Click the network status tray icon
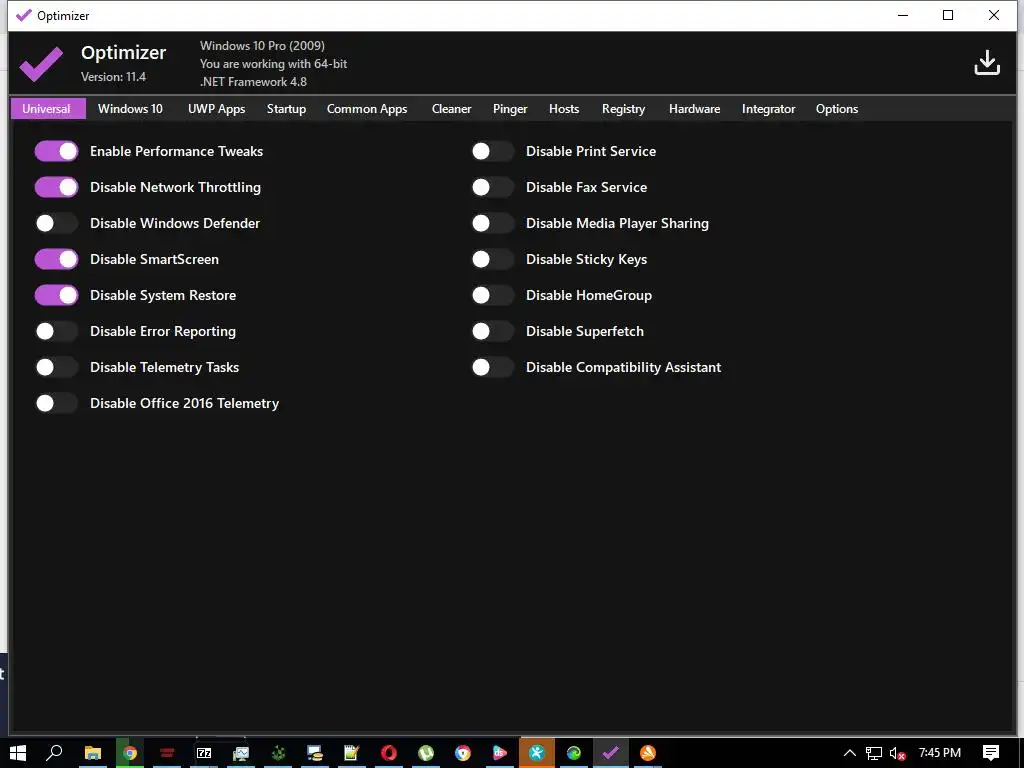 coord(874,754)
